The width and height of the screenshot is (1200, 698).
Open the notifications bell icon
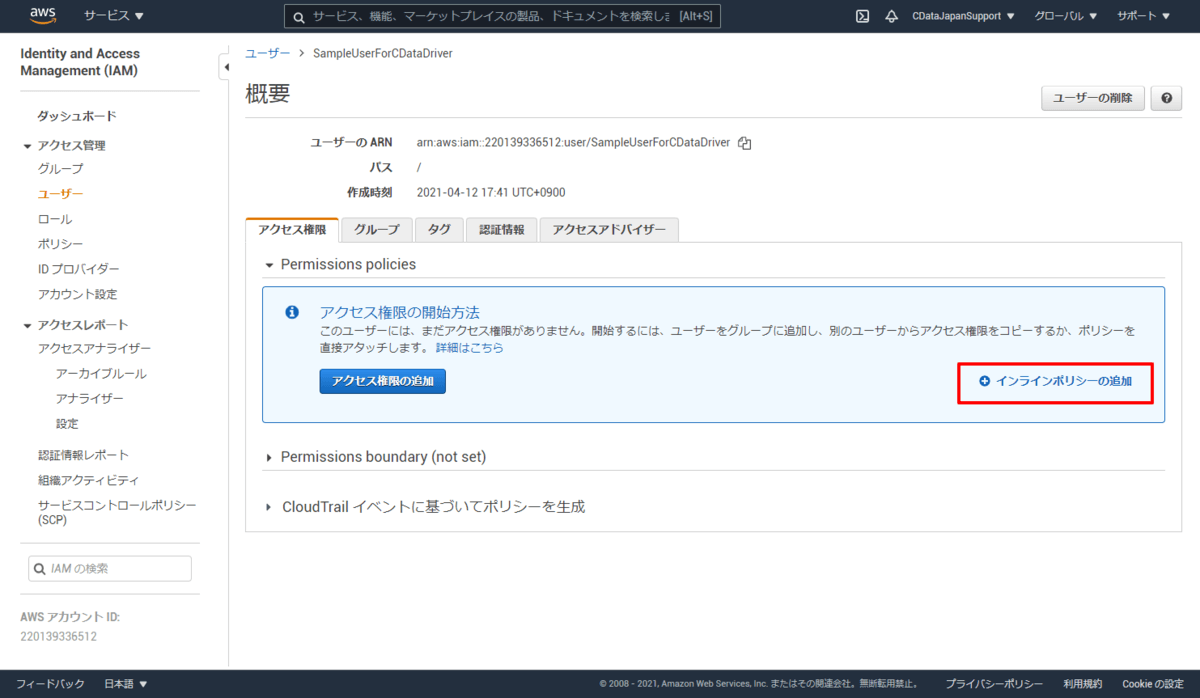tap(891, 16)
